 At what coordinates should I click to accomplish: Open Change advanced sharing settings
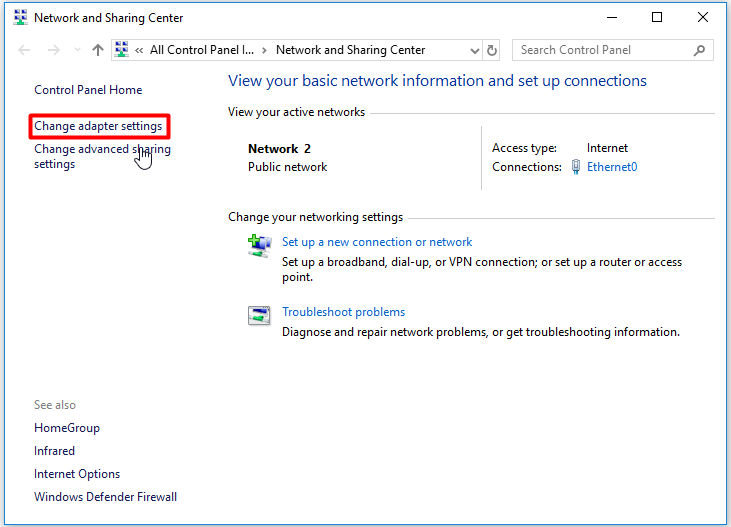point(102,156)
